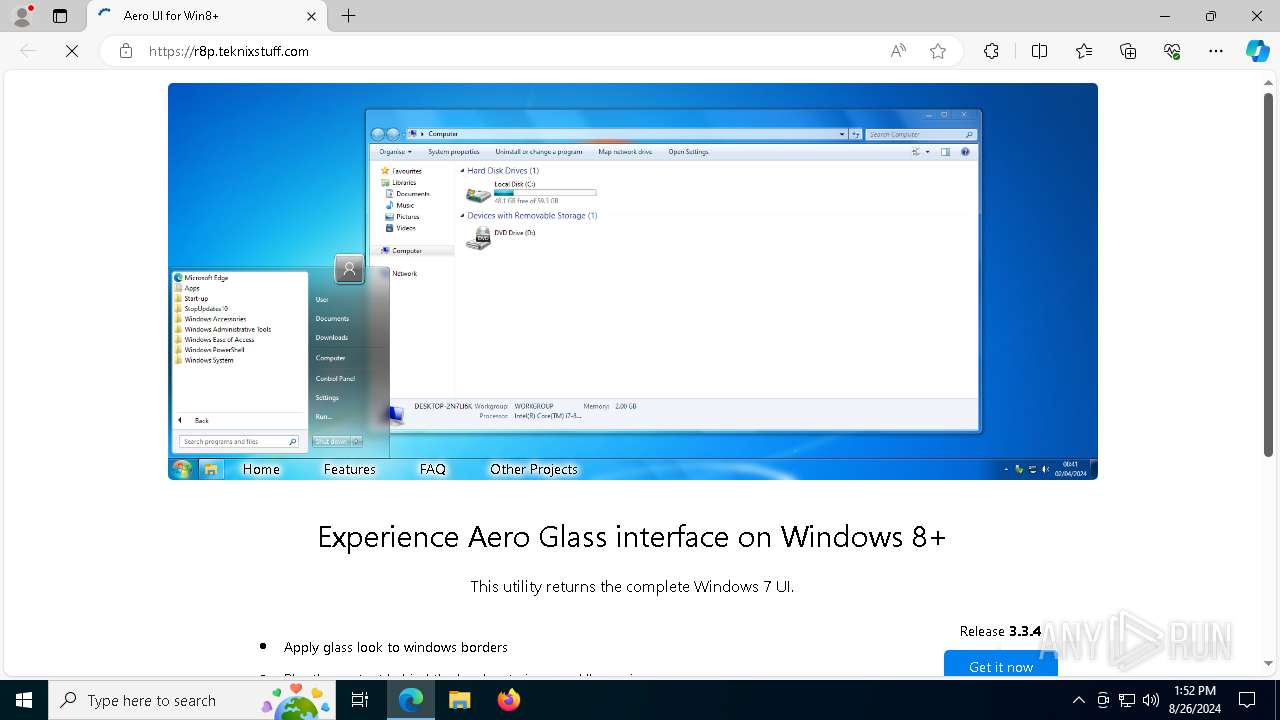Click the taskbar search box
Viewport: 1280px width, 720px height.
click(x=192, y=700)
